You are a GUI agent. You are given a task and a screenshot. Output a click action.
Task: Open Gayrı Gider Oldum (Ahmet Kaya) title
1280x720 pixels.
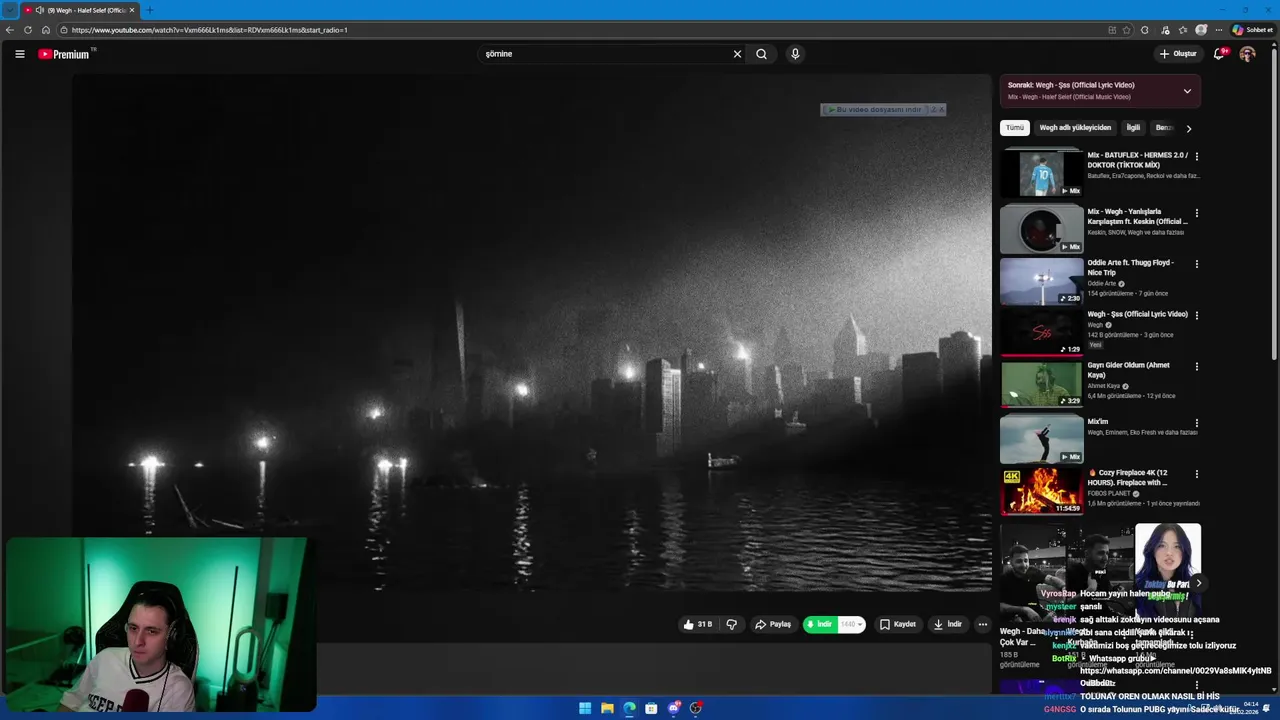pyautogui.click(x=1129, y=370)
